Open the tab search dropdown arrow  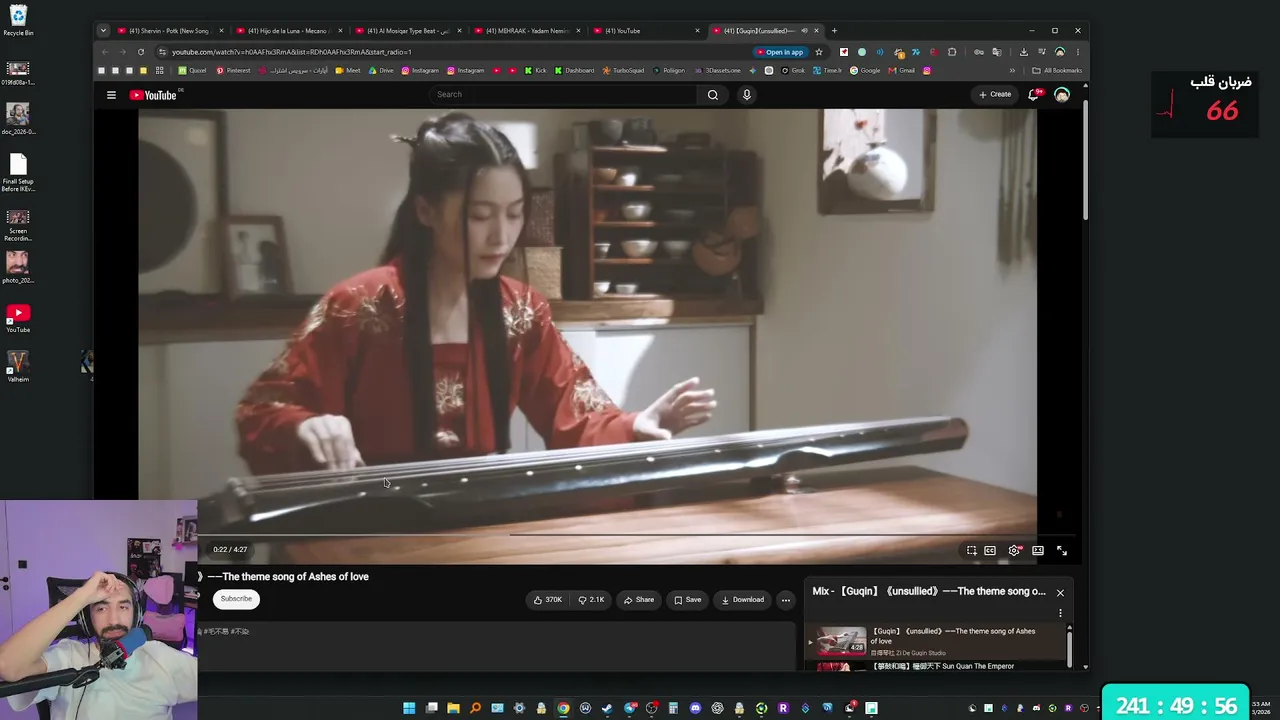(x=102, y=31)
